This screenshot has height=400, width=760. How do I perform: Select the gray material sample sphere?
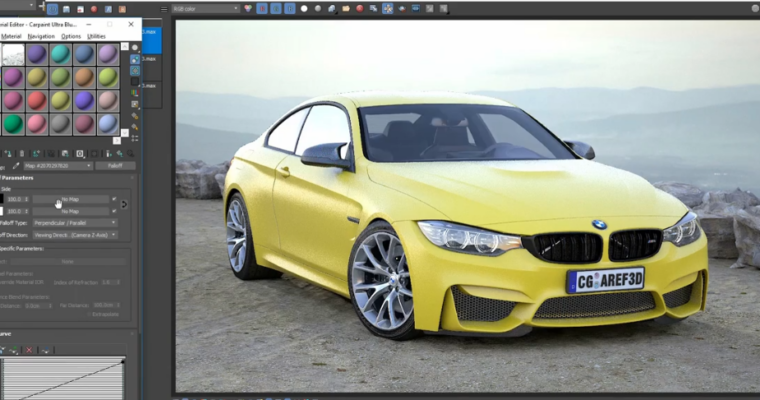61,124
